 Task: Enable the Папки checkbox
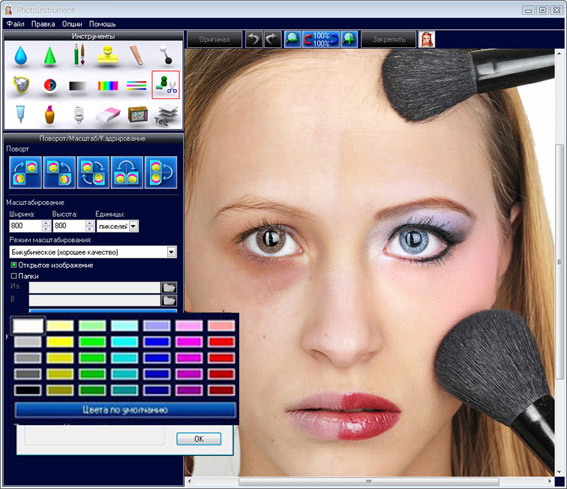pos(14,276)
